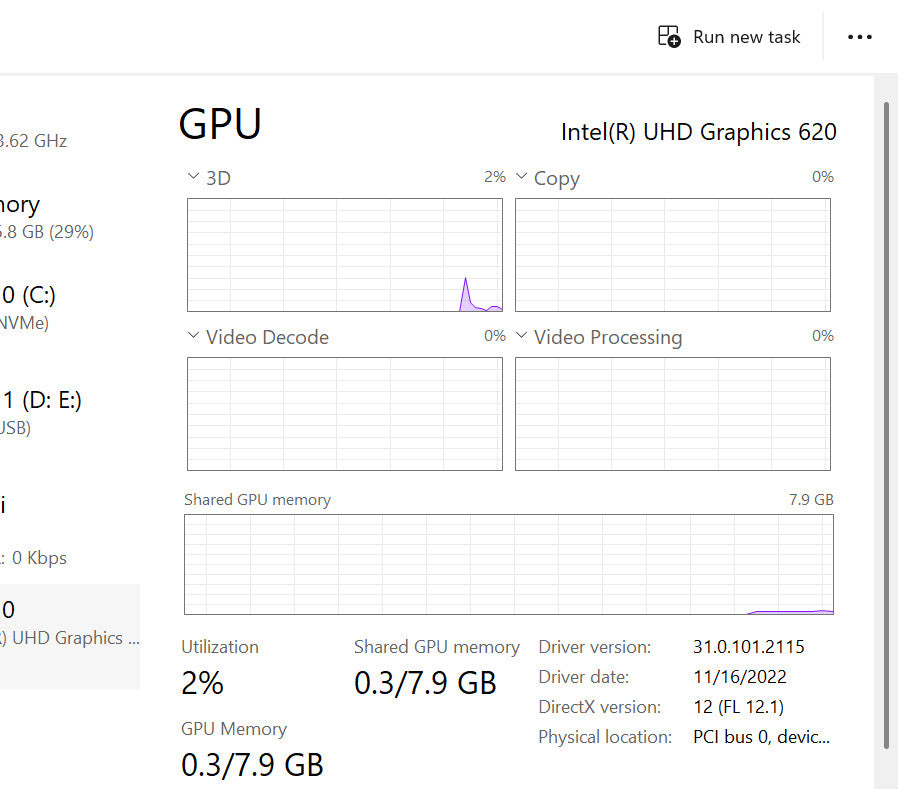Click the Run new task label

(x=746, y=37)
